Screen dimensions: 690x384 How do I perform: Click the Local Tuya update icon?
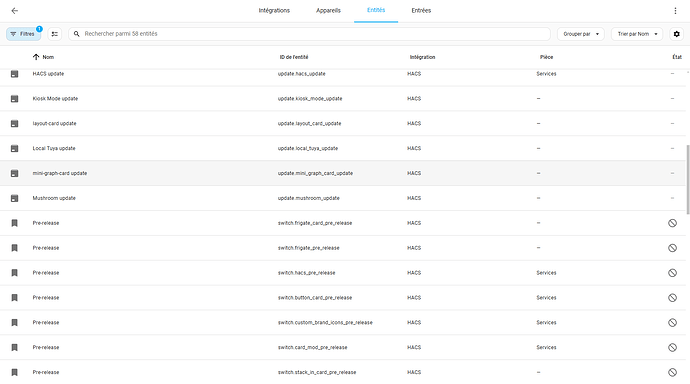tap(15, 148)
